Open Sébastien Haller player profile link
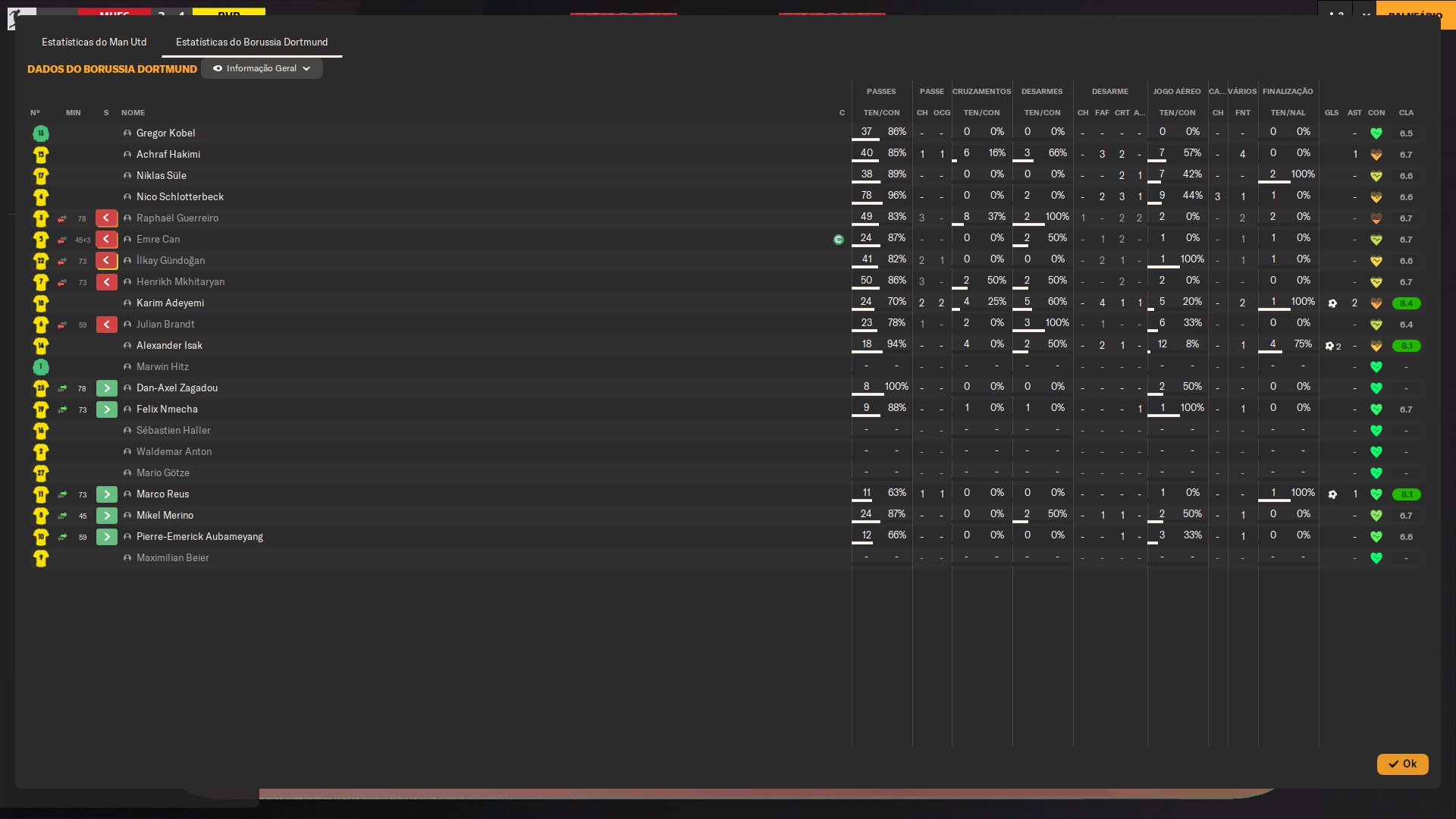The image size is (1456, 819). coord(174,430)
